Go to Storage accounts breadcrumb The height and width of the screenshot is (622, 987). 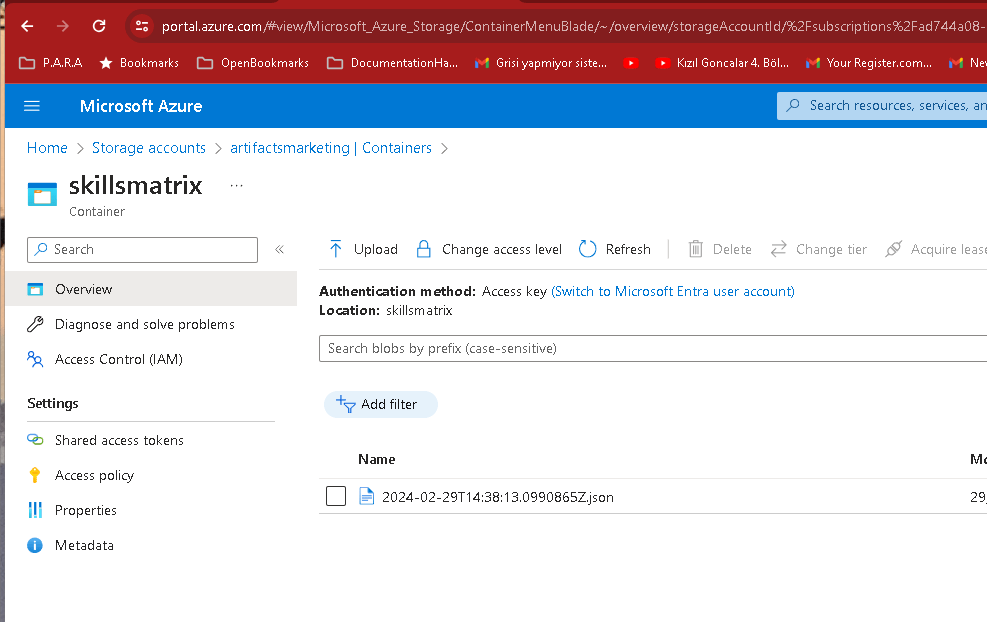149,148
